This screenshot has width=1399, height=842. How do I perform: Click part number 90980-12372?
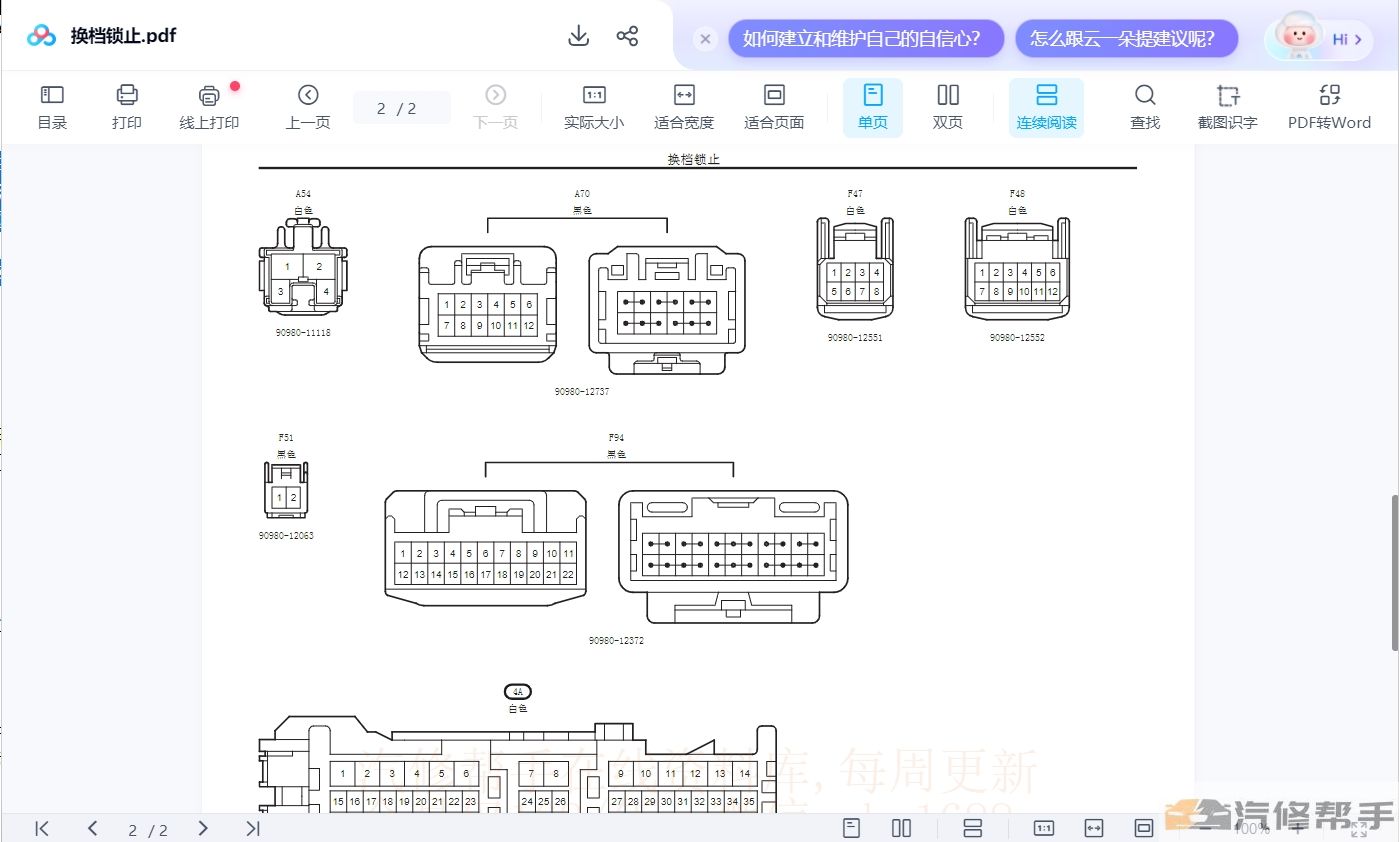tap(616, 640)
